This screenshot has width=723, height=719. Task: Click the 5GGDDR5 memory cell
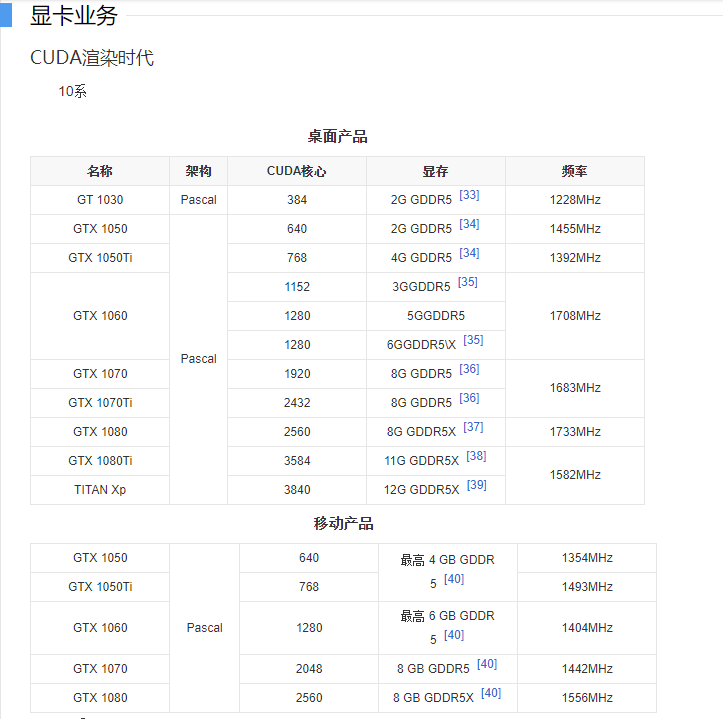tap(436, 316)
